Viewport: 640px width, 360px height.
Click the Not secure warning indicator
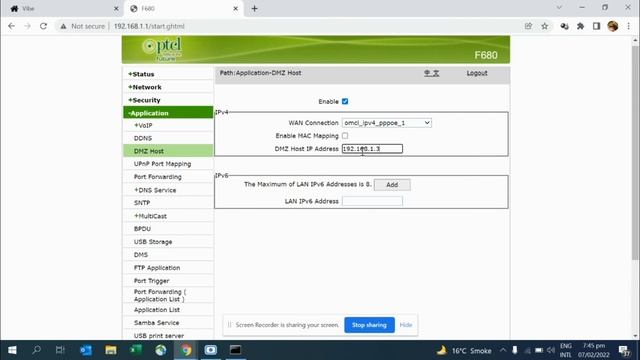click(82, 26)
